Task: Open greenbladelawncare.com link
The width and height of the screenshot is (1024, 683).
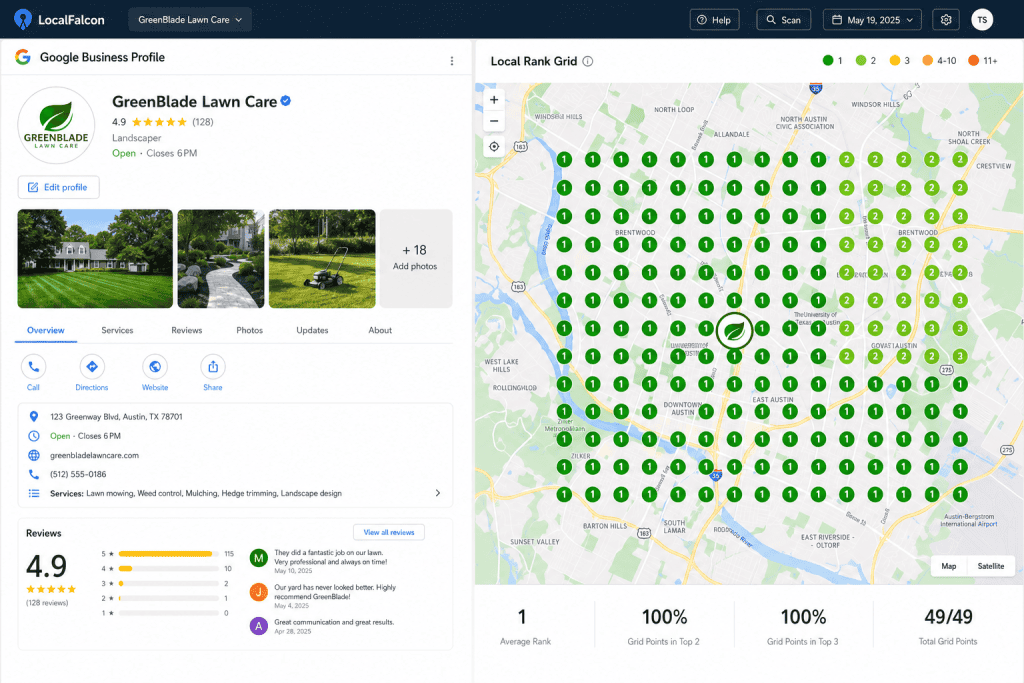Action: (x=95, y=455)
